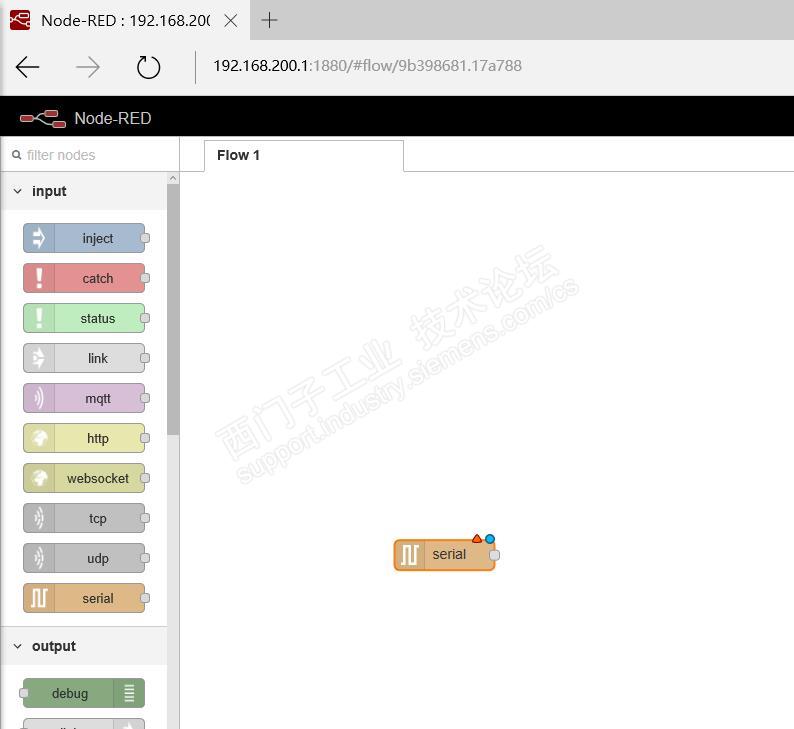The image size is (794, 729).
Task: Select the http input node
Action: [x=84, y=438]
